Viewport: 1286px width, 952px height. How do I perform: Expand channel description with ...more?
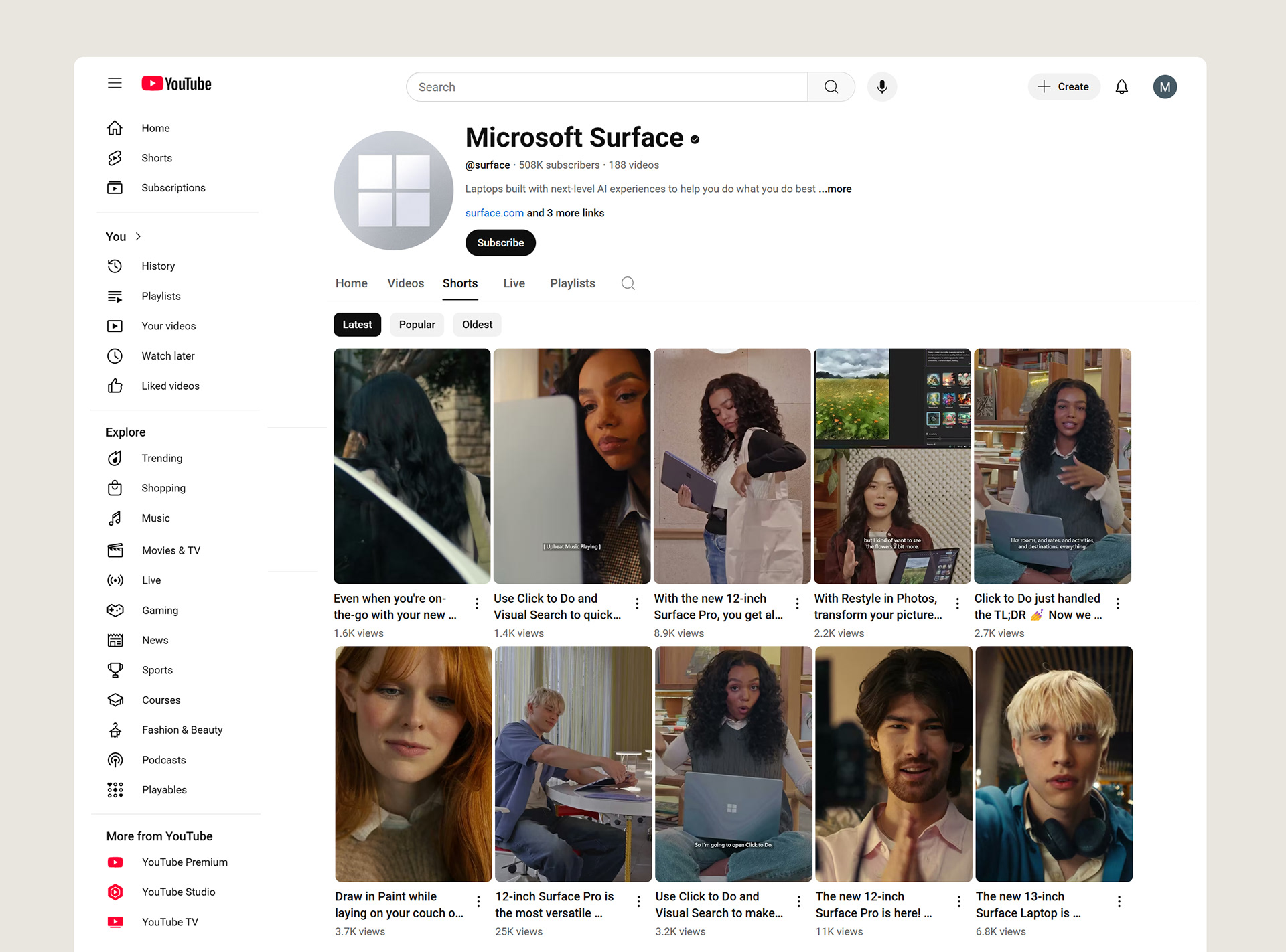tap(835, 189)
